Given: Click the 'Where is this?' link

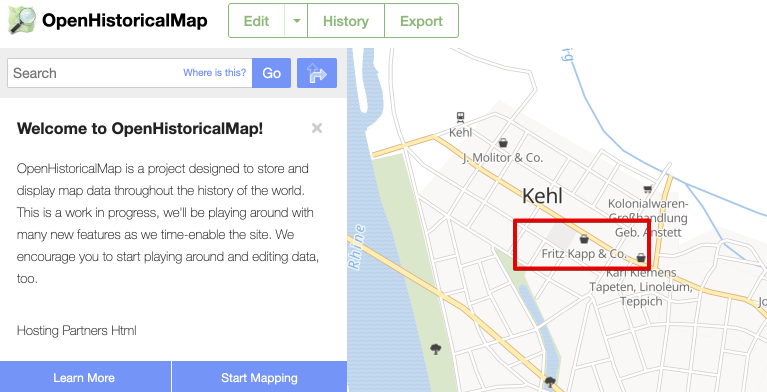Looking at the screenshot, I should (x=214, y=72).
